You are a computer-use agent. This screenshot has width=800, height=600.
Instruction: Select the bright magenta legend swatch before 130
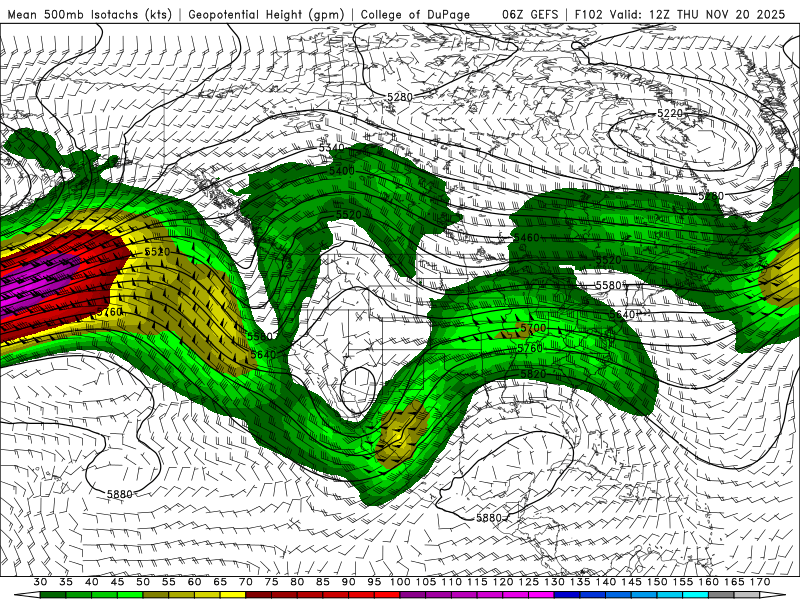(541, 595)
